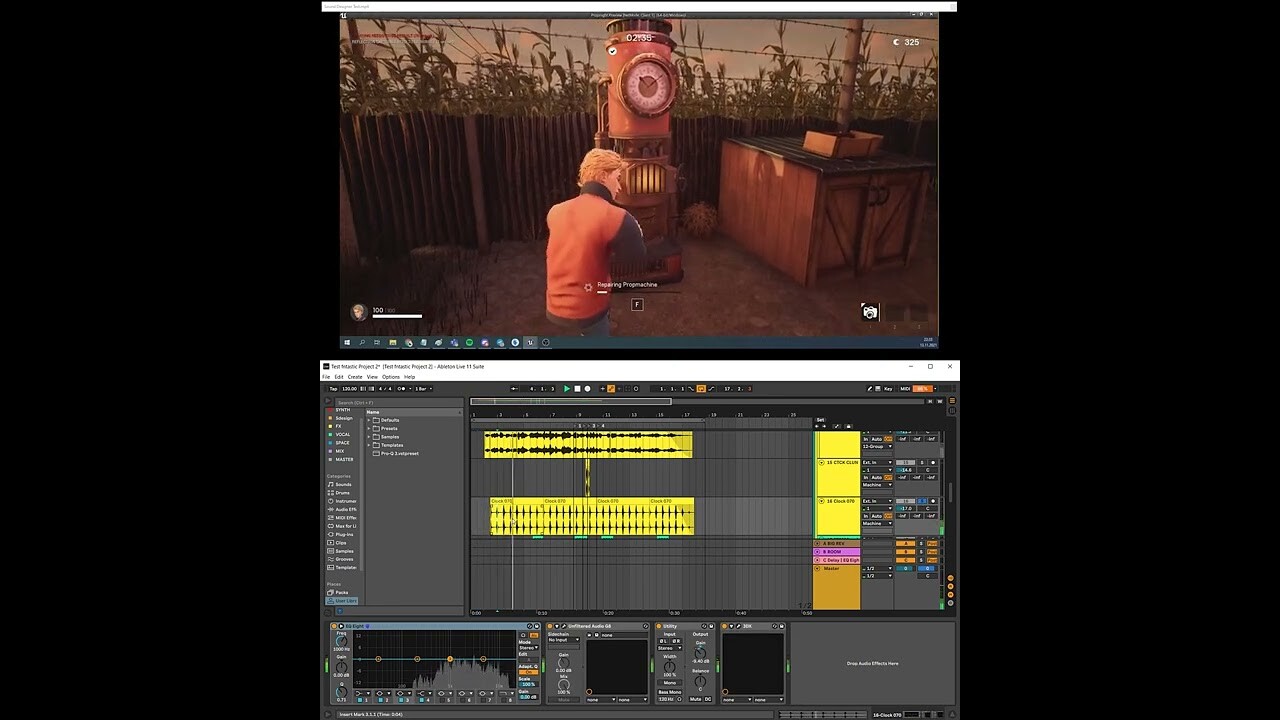Enable Draw Mode with the pencil icon
This screenshot has width=1280, height=720.
(x=869, y=389)
